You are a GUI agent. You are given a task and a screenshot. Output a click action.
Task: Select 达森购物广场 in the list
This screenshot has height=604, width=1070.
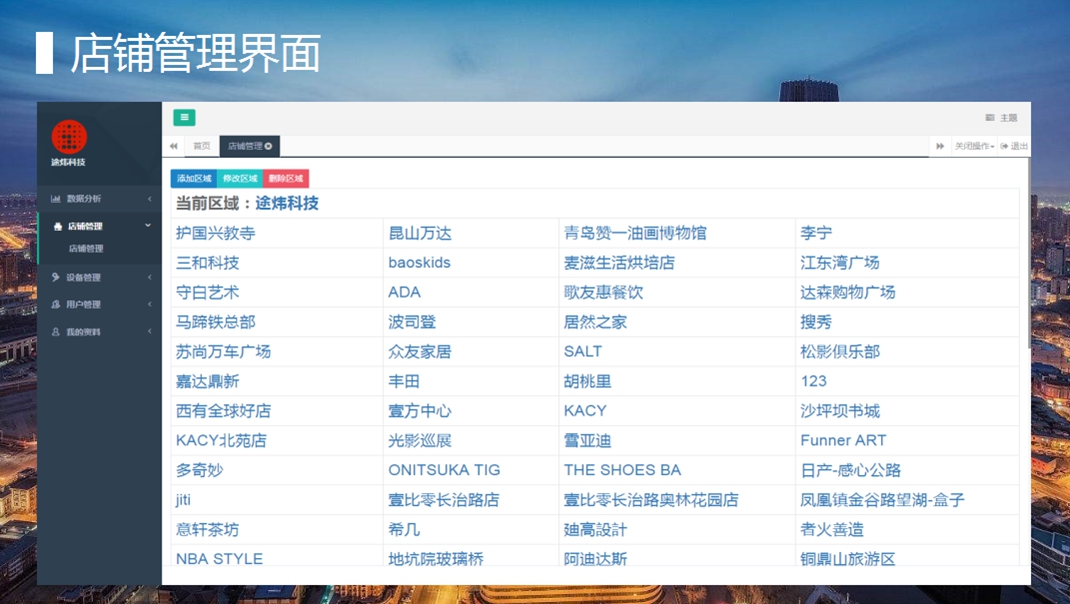(848, 293)
